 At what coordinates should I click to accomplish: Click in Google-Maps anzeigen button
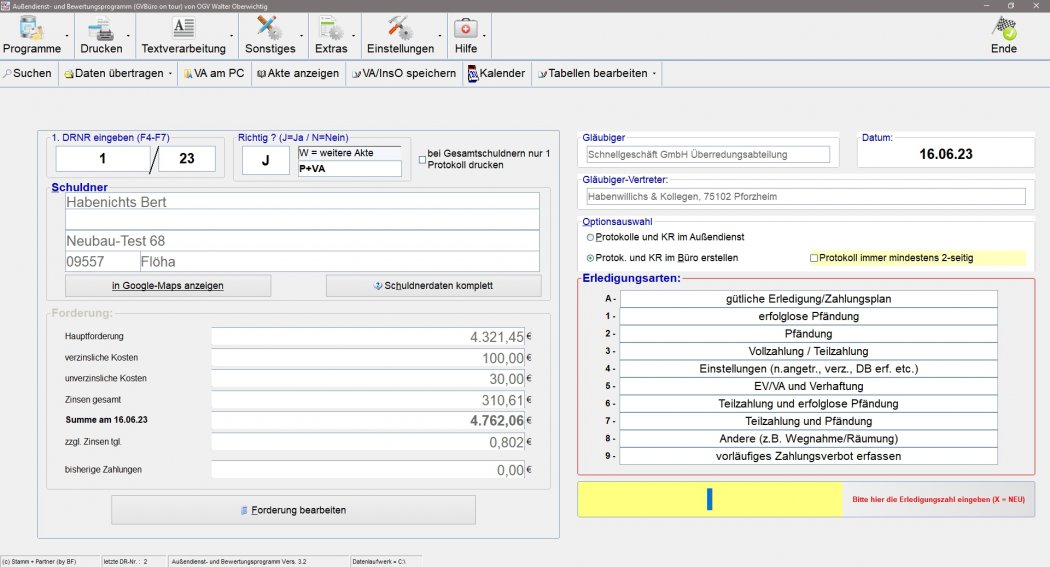(167, 286)
